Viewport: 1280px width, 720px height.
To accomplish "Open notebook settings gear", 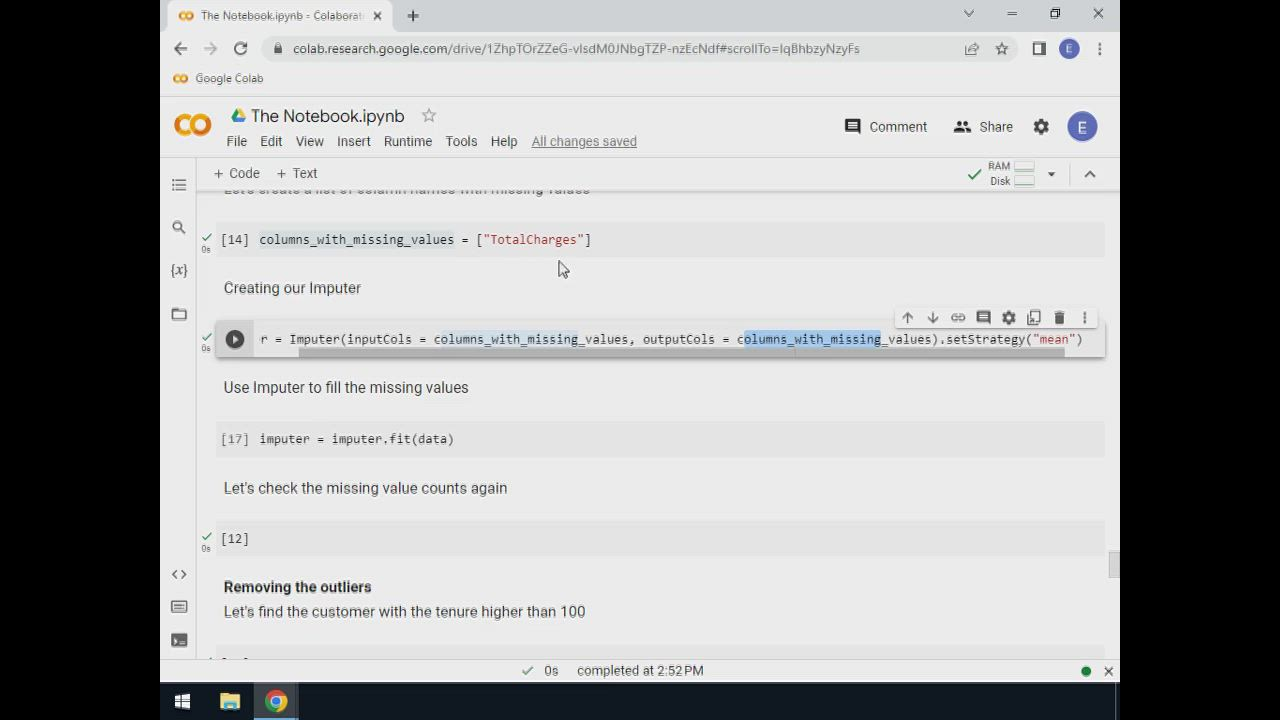I will (1041, 127).
